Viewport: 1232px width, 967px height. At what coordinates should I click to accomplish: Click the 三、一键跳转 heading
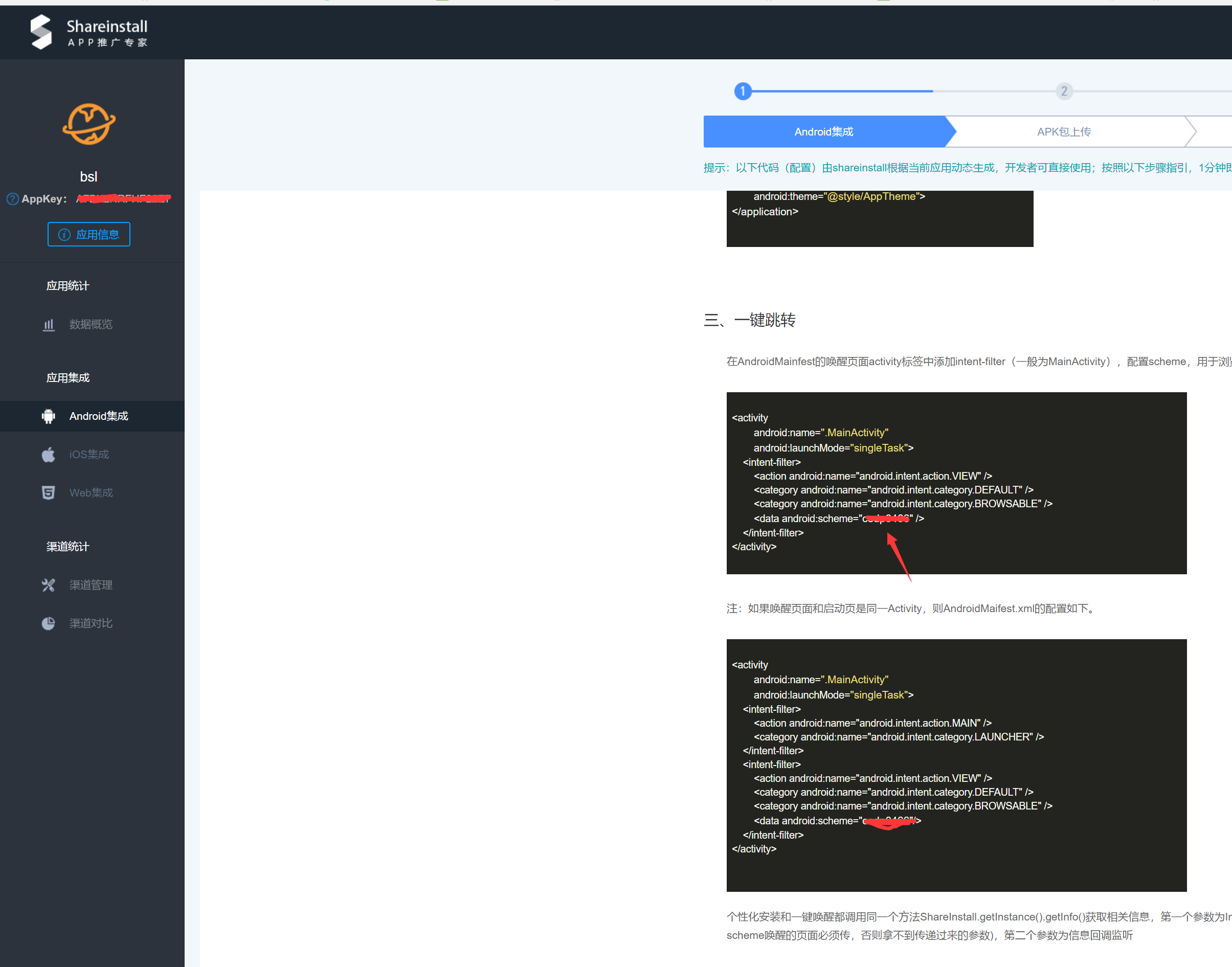coord(749,320)
